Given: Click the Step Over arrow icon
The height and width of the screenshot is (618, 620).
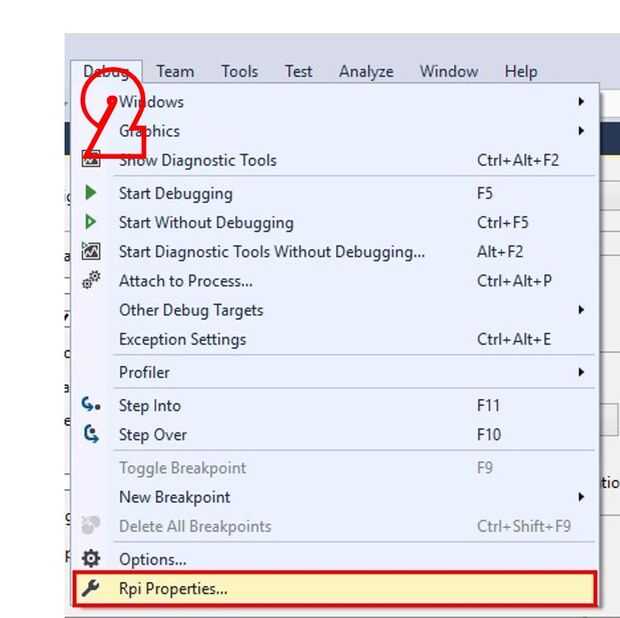Looking at the screenshot, I should 91,434.
